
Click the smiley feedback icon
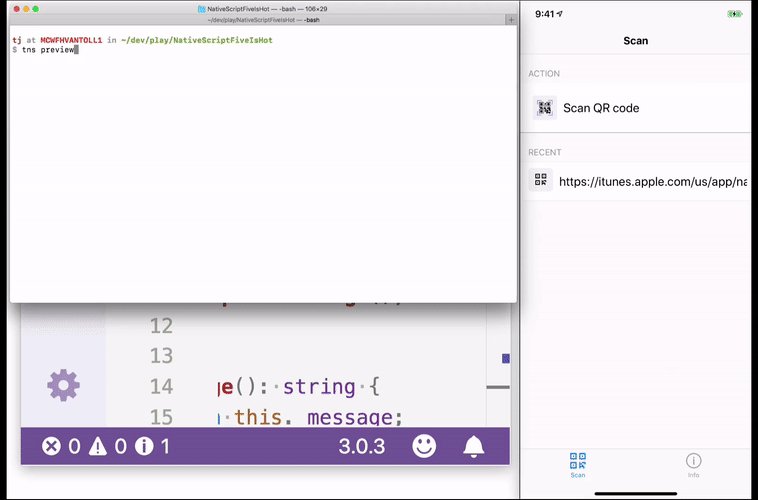point(424,446)
